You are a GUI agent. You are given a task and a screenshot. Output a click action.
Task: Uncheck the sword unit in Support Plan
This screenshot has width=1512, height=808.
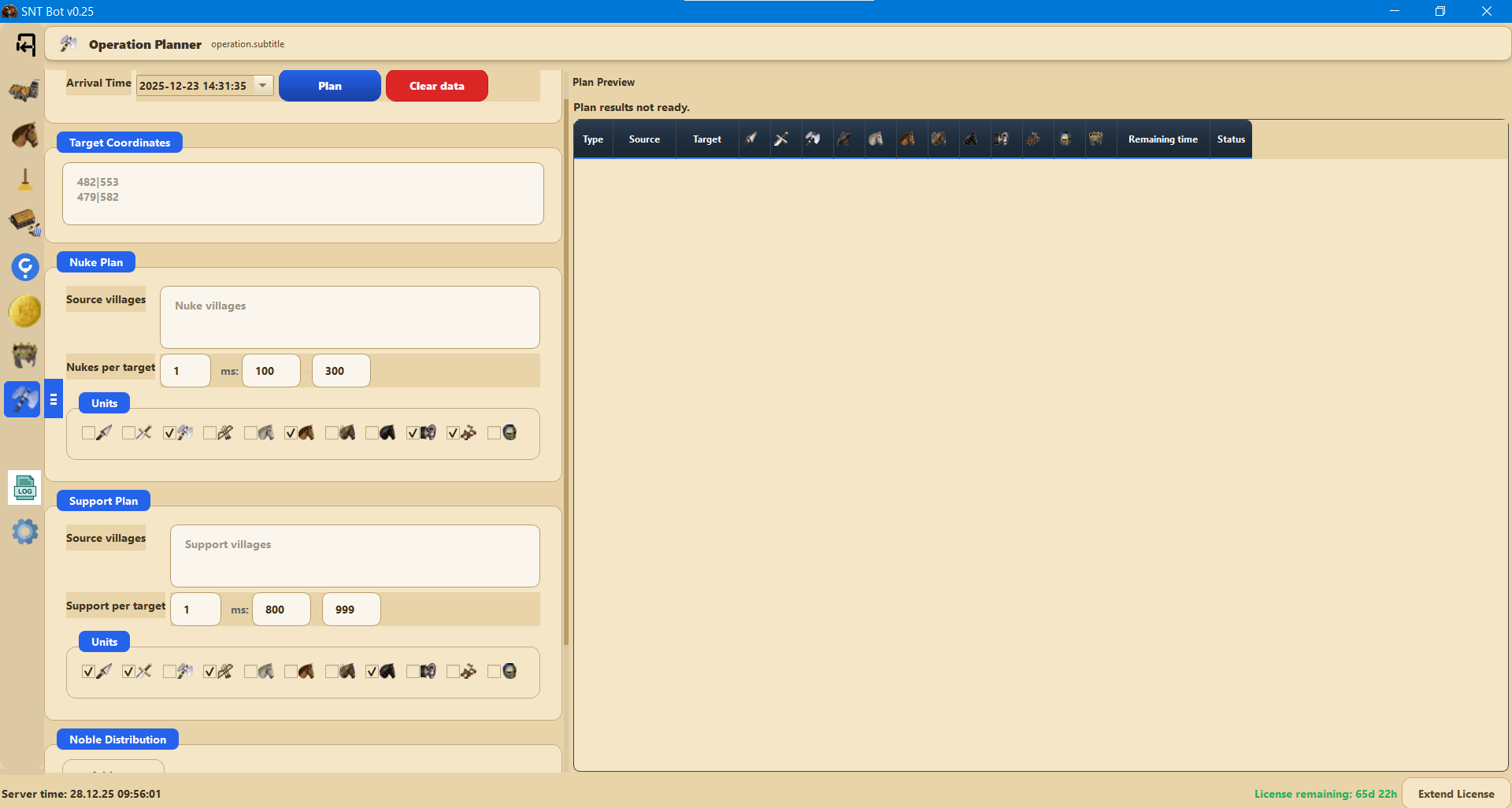pyautogui.click(x=129, y=672)
